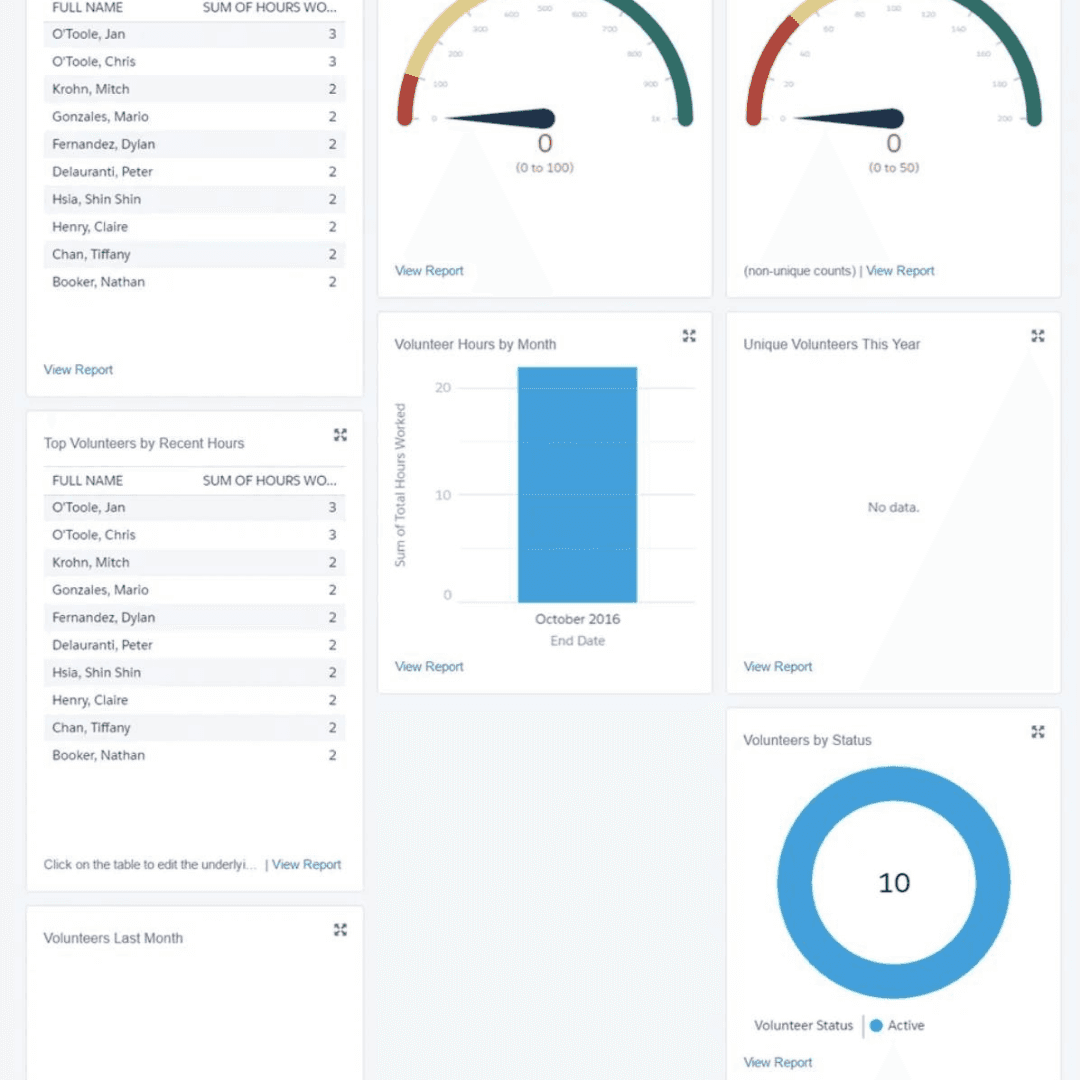Click FULL NAME header in Recent Hours table

click(87, 481)
